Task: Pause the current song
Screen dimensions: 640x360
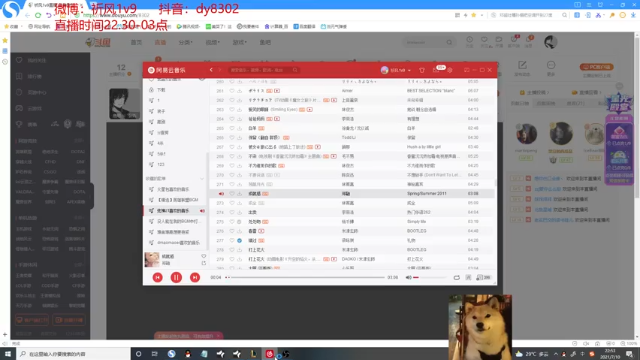Action: (x=176, y=278)
